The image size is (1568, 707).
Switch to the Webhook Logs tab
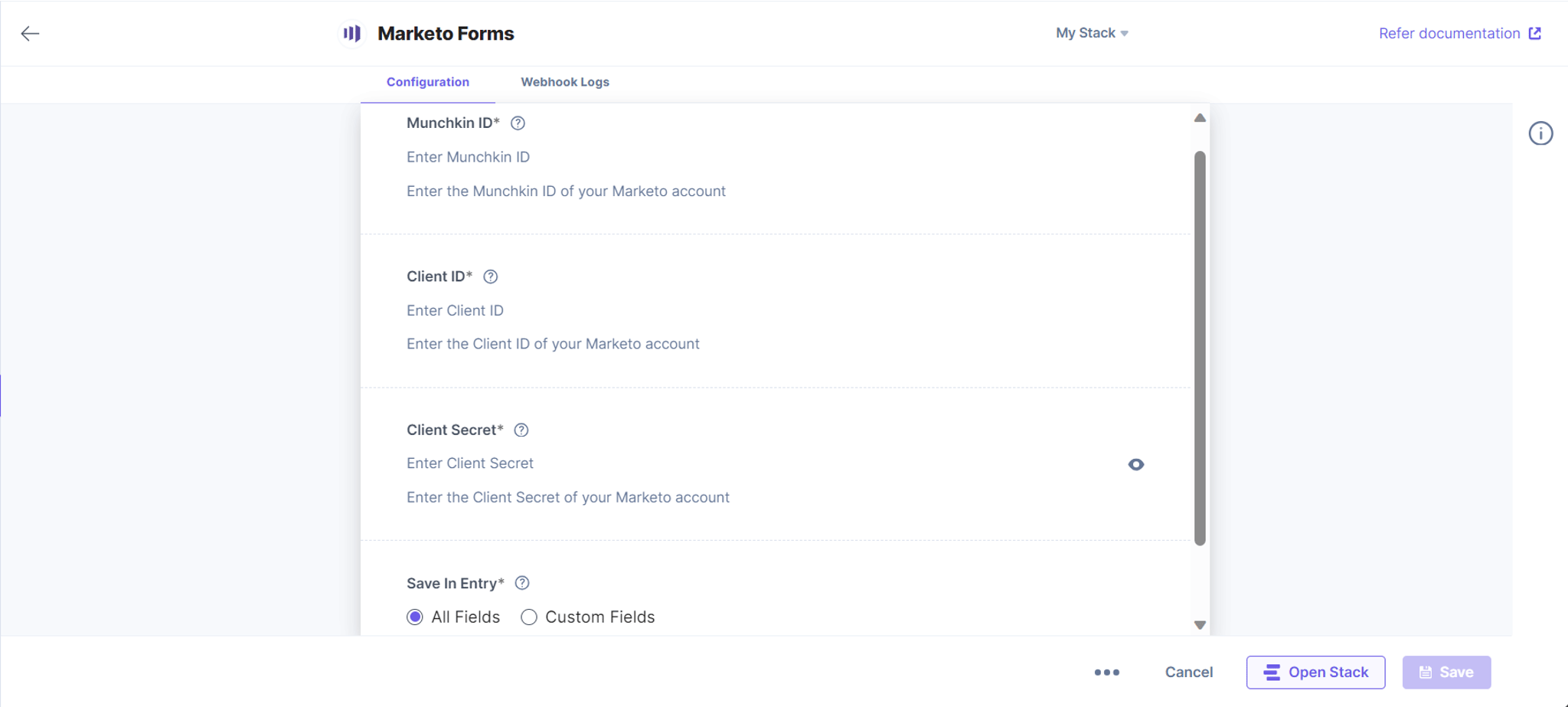(565, 82)
